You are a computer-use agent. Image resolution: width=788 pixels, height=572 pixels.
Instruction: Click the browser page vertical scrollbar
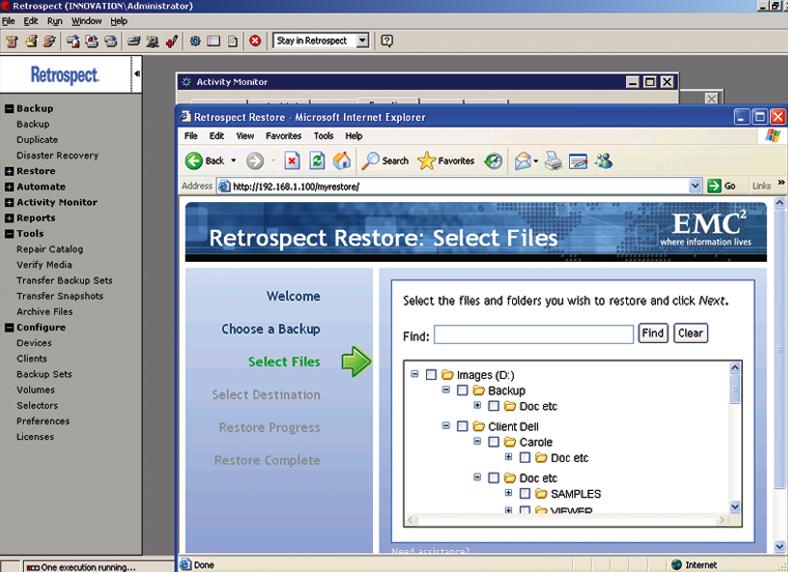coord(779,350)
